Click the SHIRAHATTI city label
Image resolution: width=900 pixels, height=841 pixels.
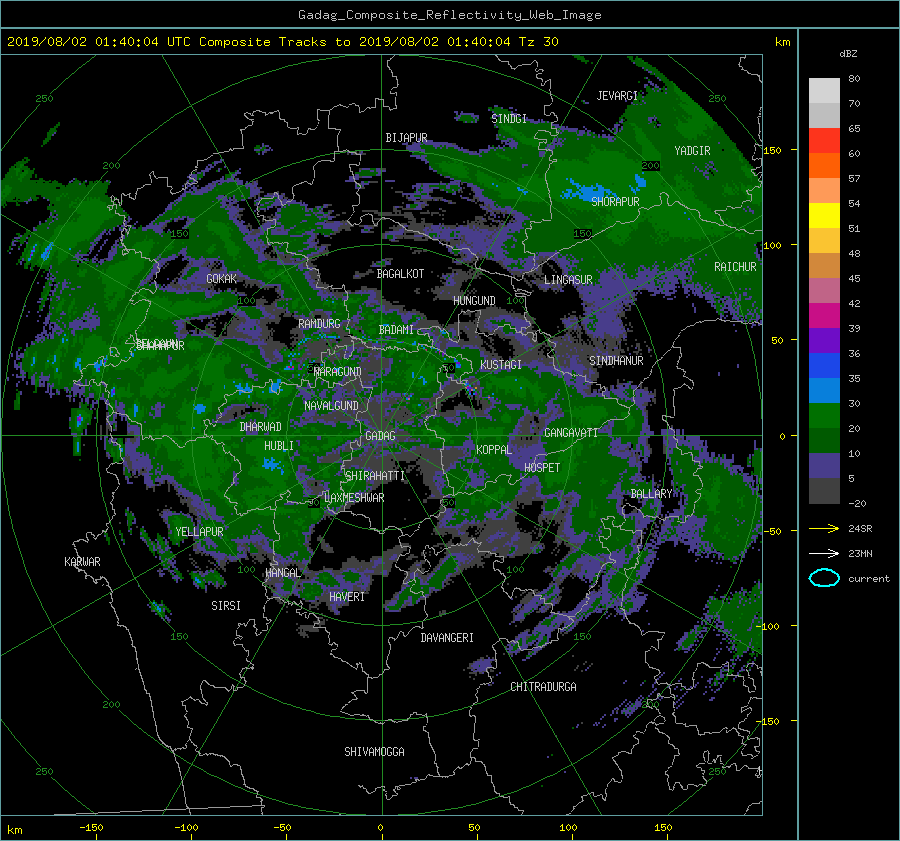(375, 476)
